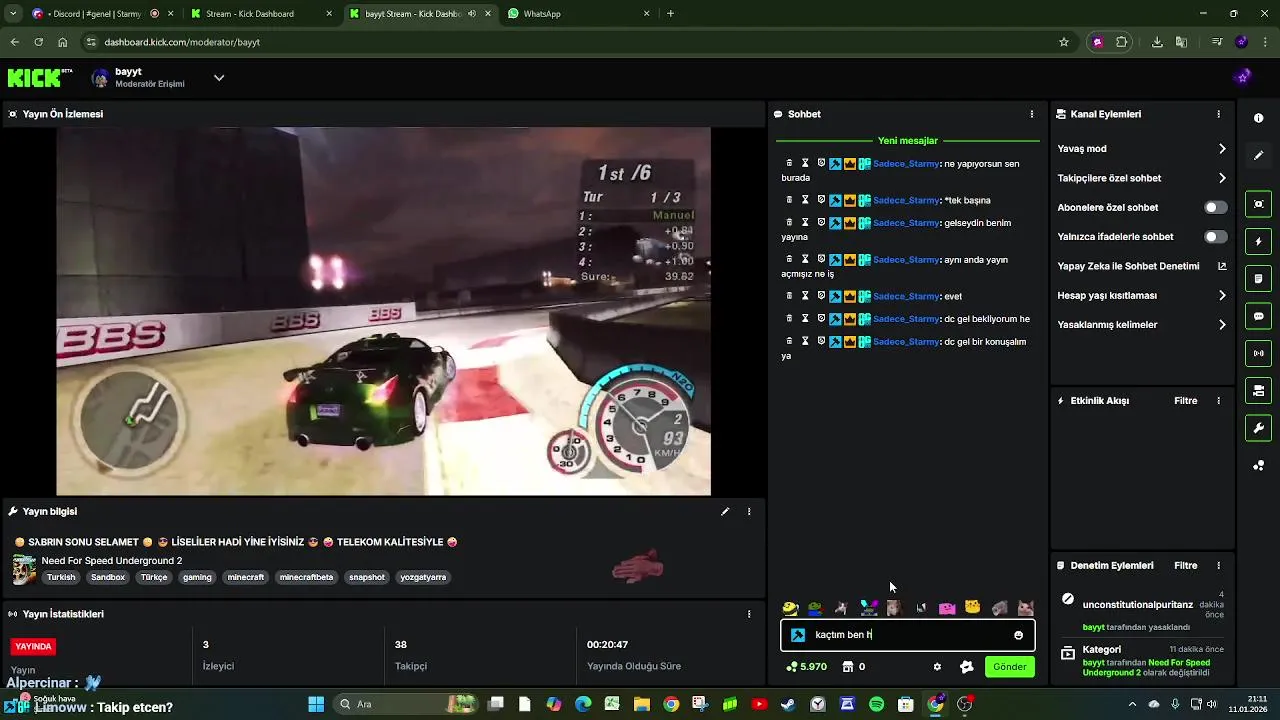Click the taskbar search box Ara
This screenshot has height=720, width=1280.
coord(405,704)
